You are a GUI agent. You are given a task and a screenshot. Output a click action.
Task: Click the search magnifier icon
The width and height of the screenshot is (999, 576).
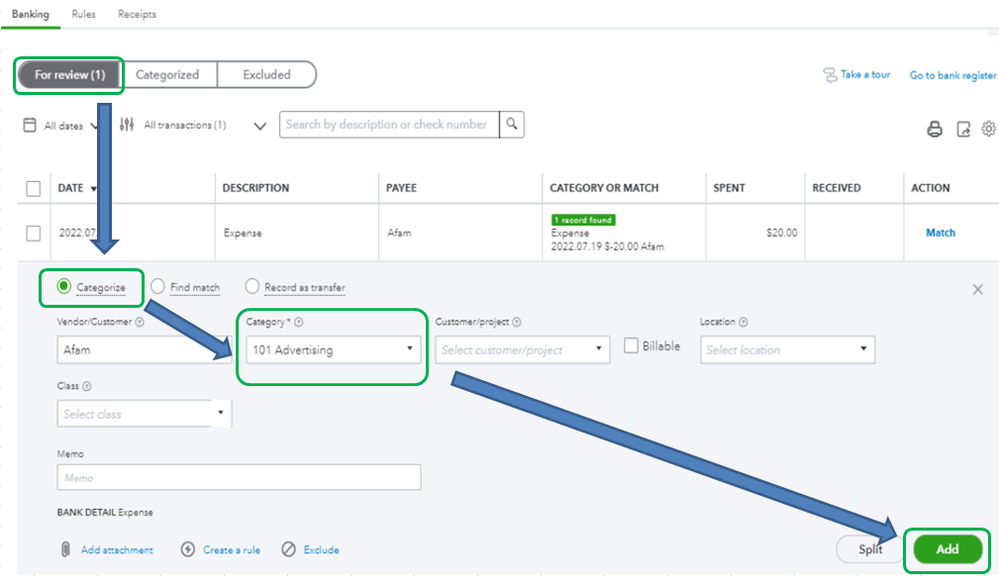tap(512, 124)
